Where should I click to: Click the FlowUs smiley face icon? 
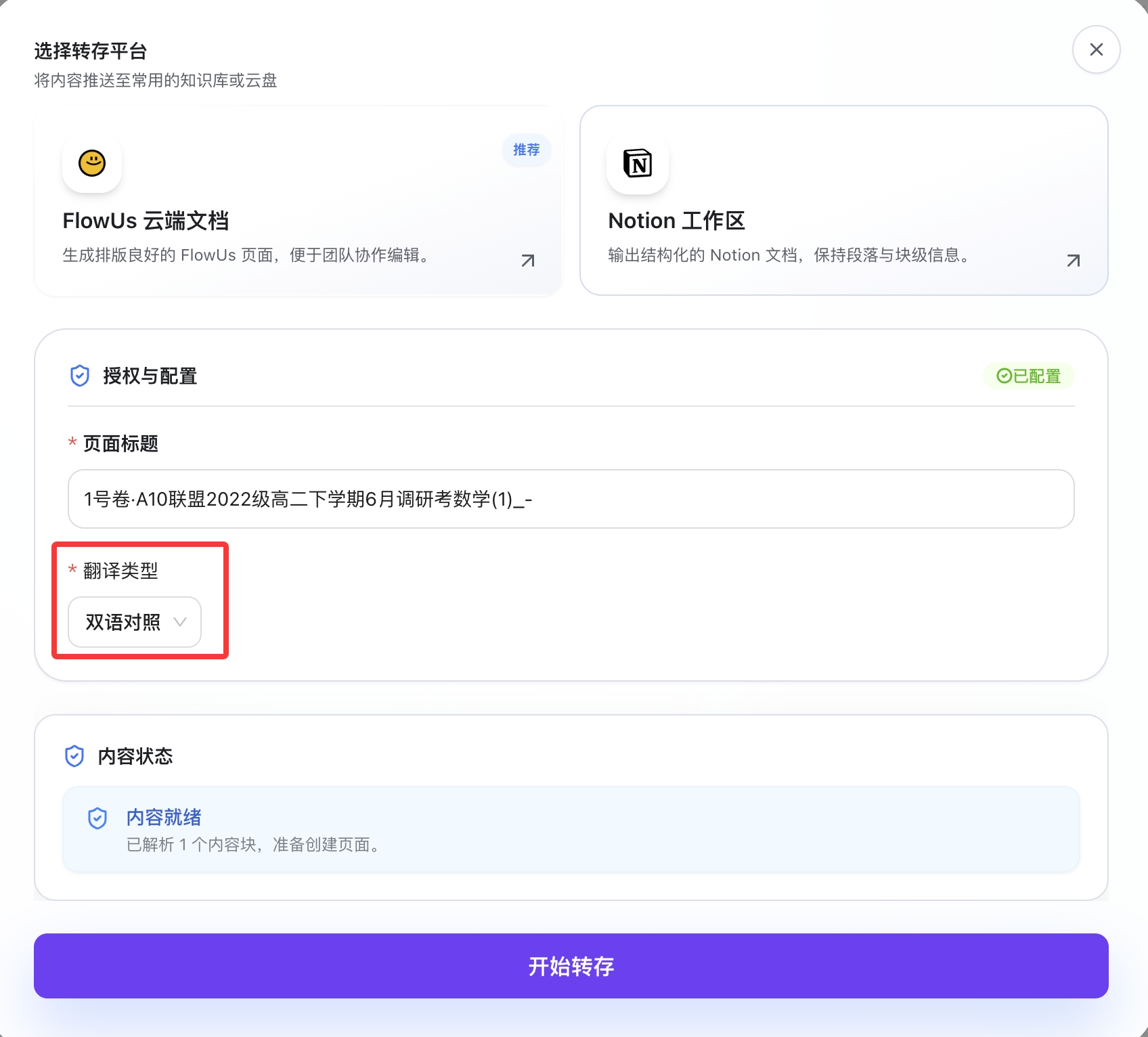pyautogui.click(x=91, y=164)
